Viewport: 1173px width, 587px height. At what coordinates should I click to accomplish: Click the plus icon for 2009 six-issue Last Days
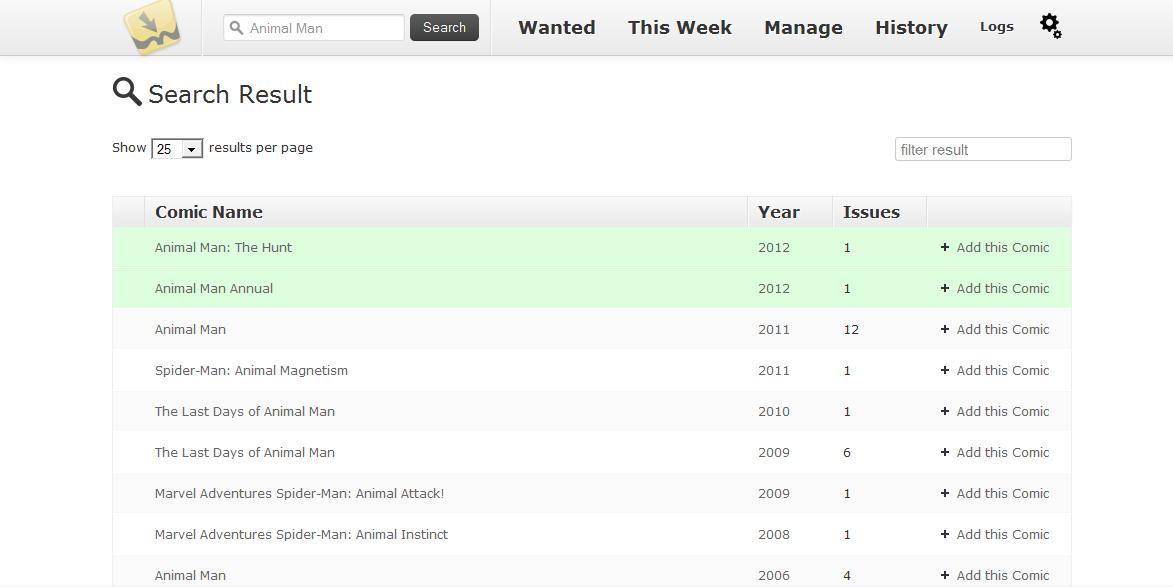[x=945, y=452]
